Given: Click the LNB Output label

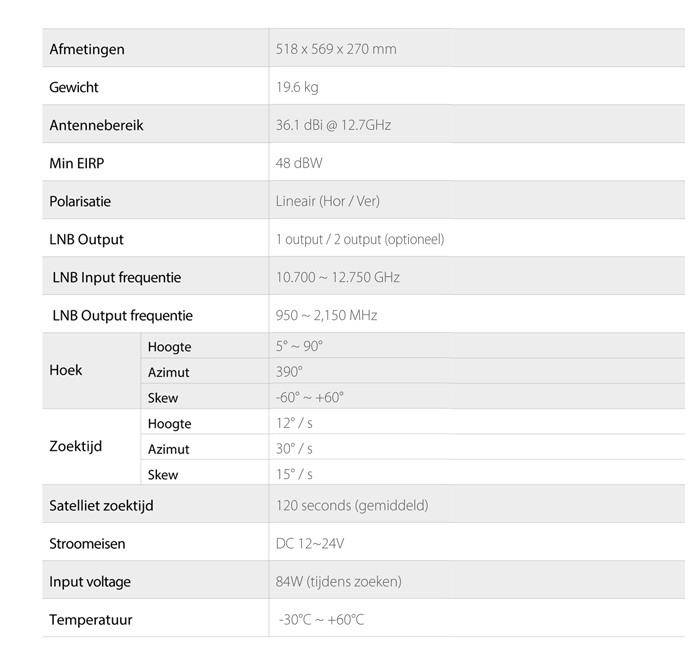Looking at the screenshot, I should 86,239.
